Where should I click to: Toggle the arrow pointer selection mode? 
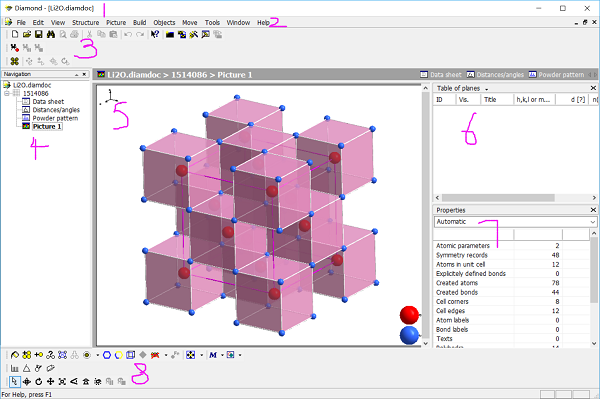15,381
